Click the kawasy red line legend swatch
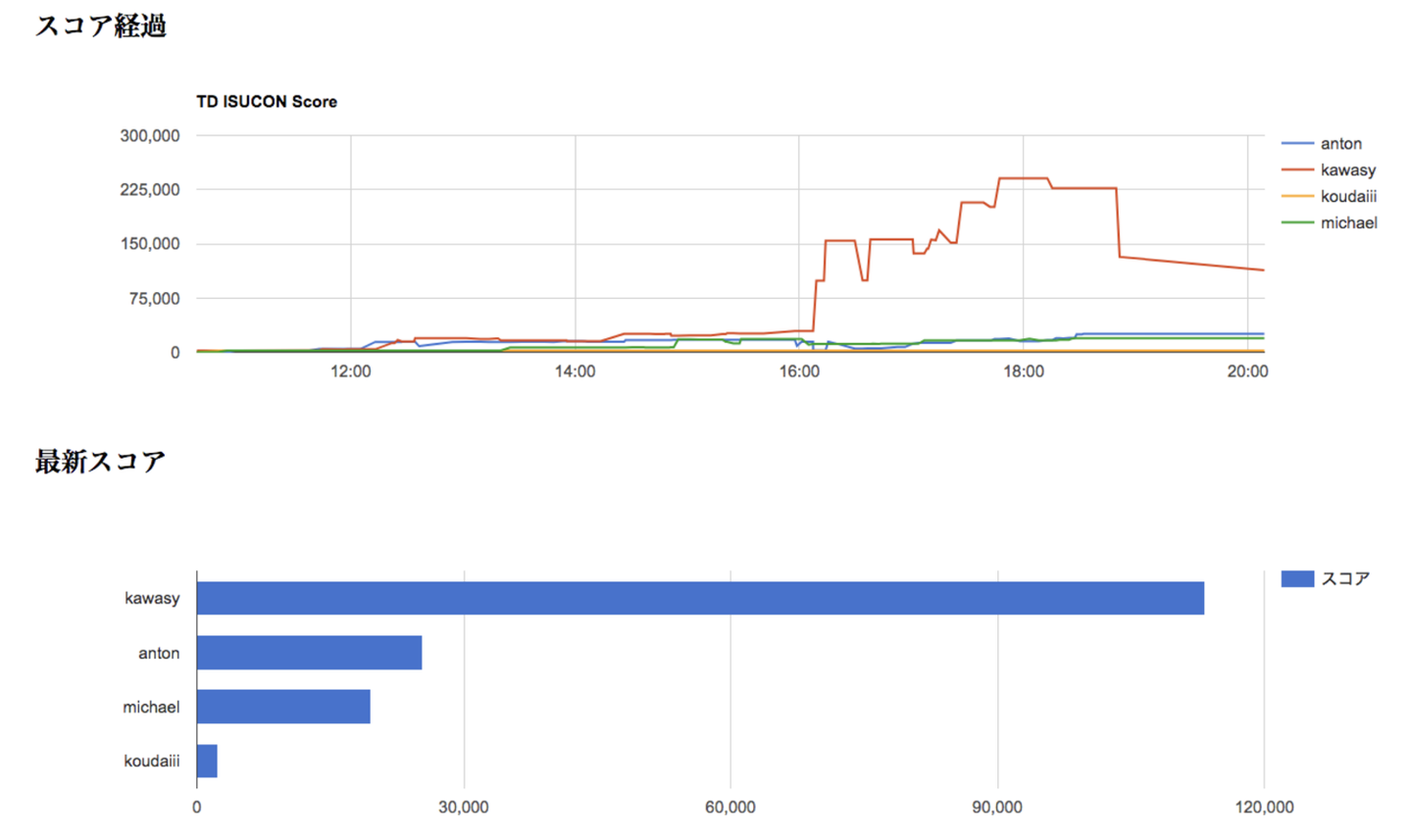Image resolution: width=1412 pixels, height=840 pixels. click(1297, 171)
